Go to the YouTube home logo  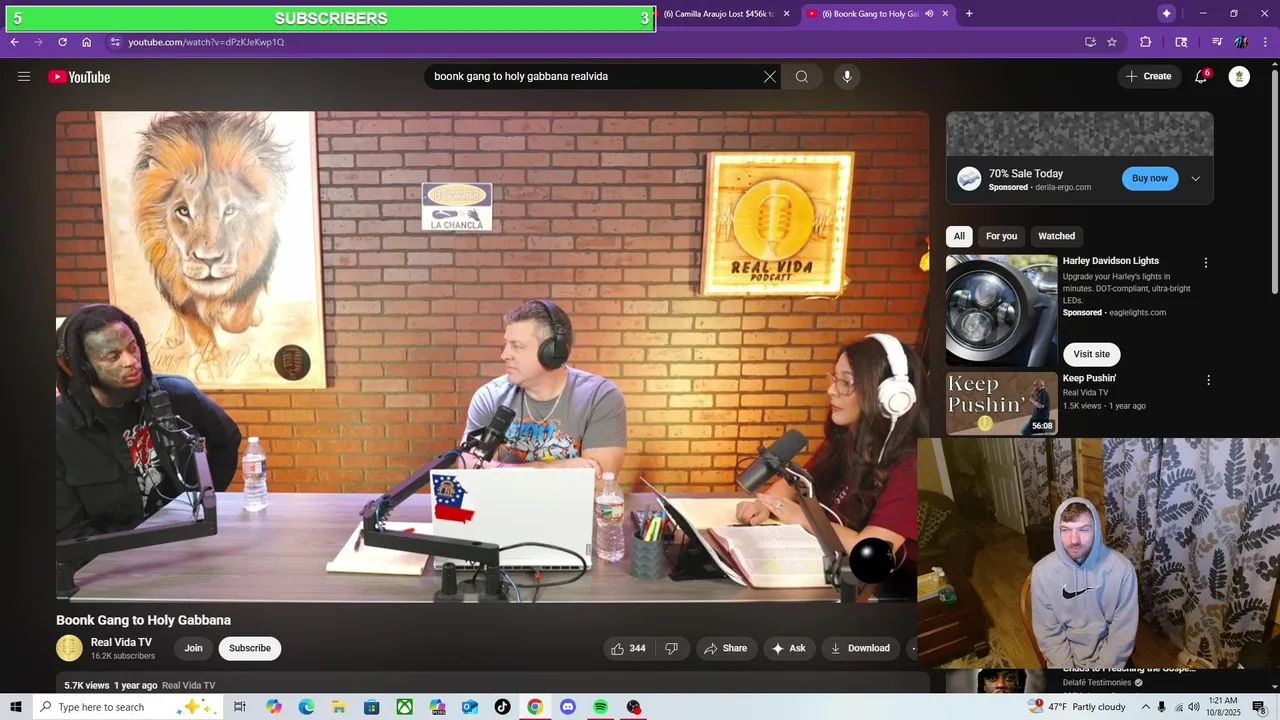click(x=79, y=77)
